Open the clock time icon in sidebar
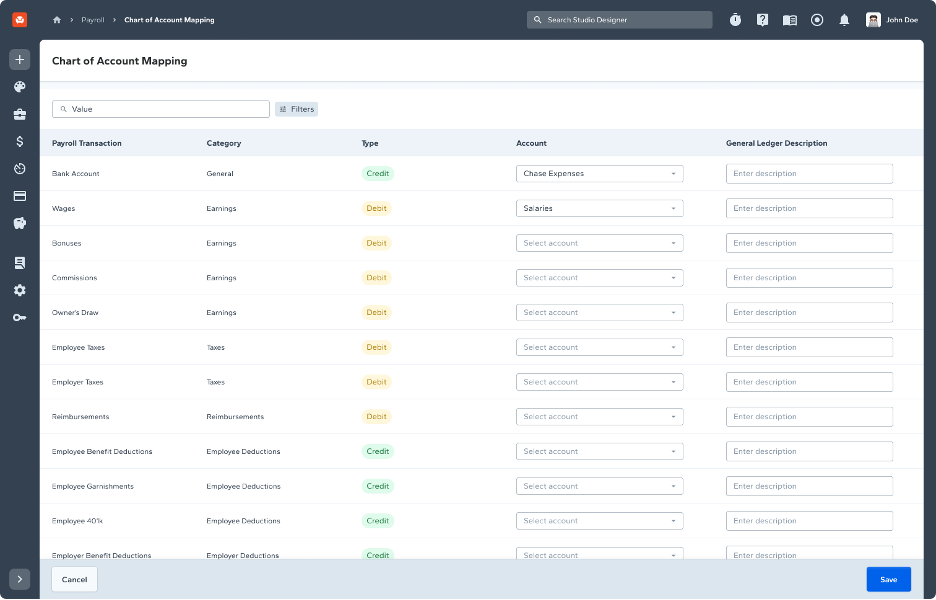 (x=20, y=168)
